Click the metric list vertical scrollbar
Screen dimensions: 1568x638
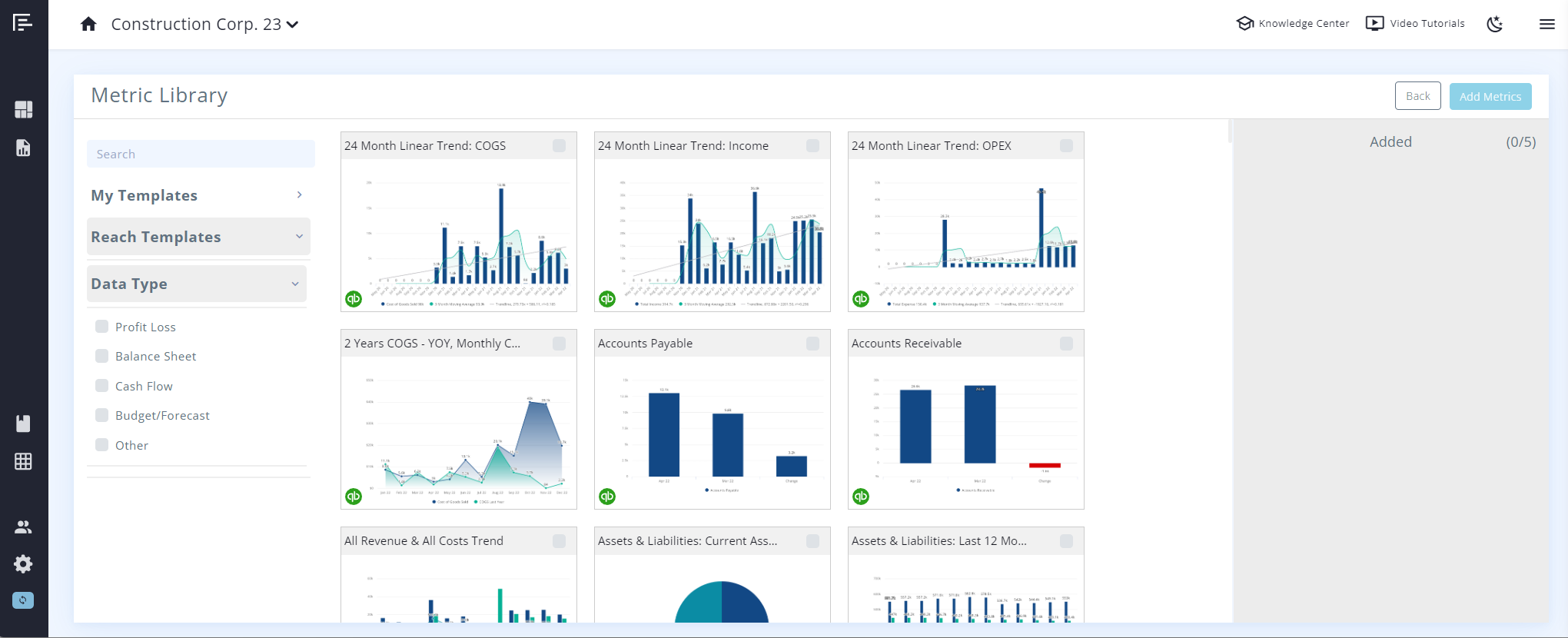click(x=1230, y=131)
